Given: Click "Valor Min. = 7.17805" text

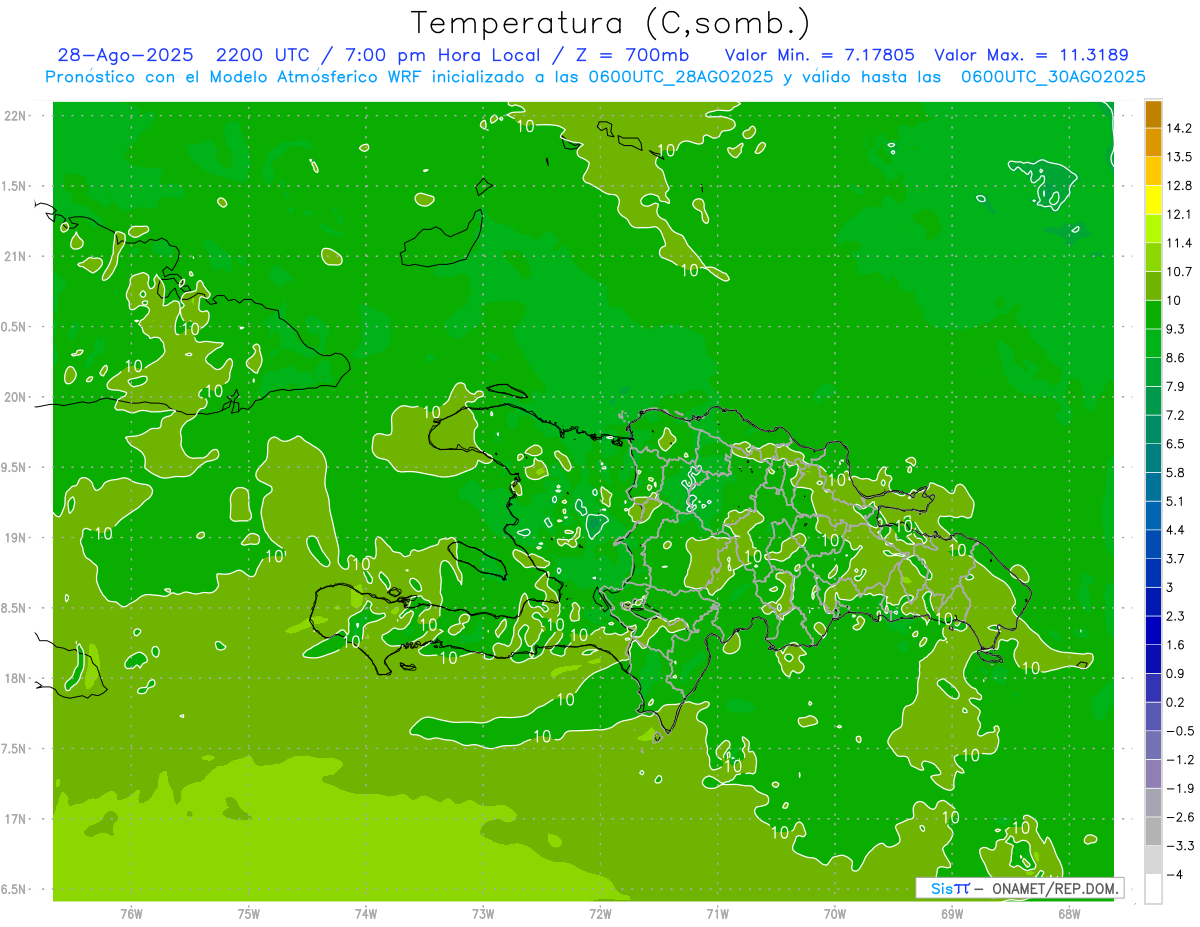Looking at the screenshot, I should tap(820, 55).
